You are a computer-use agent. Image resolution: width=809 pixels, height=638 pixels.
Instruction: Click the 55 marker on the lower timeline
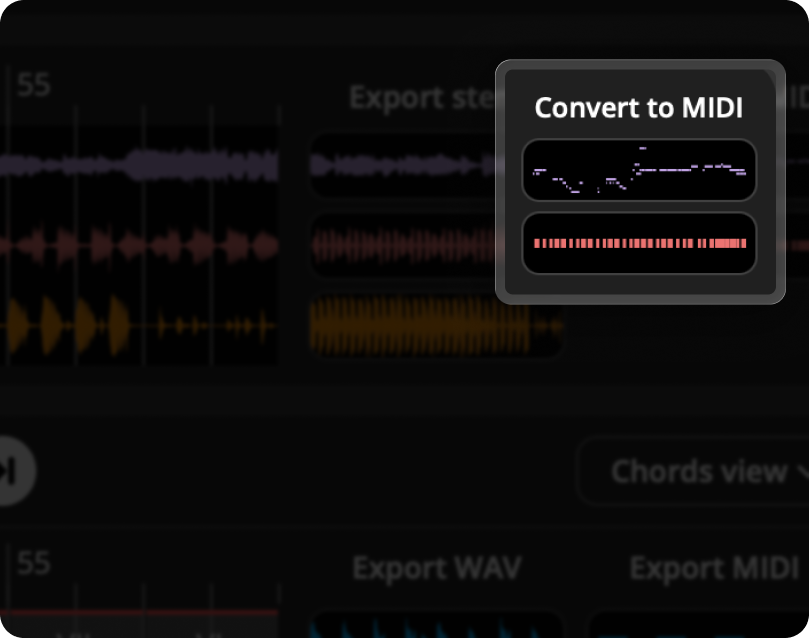coord(33,563)
